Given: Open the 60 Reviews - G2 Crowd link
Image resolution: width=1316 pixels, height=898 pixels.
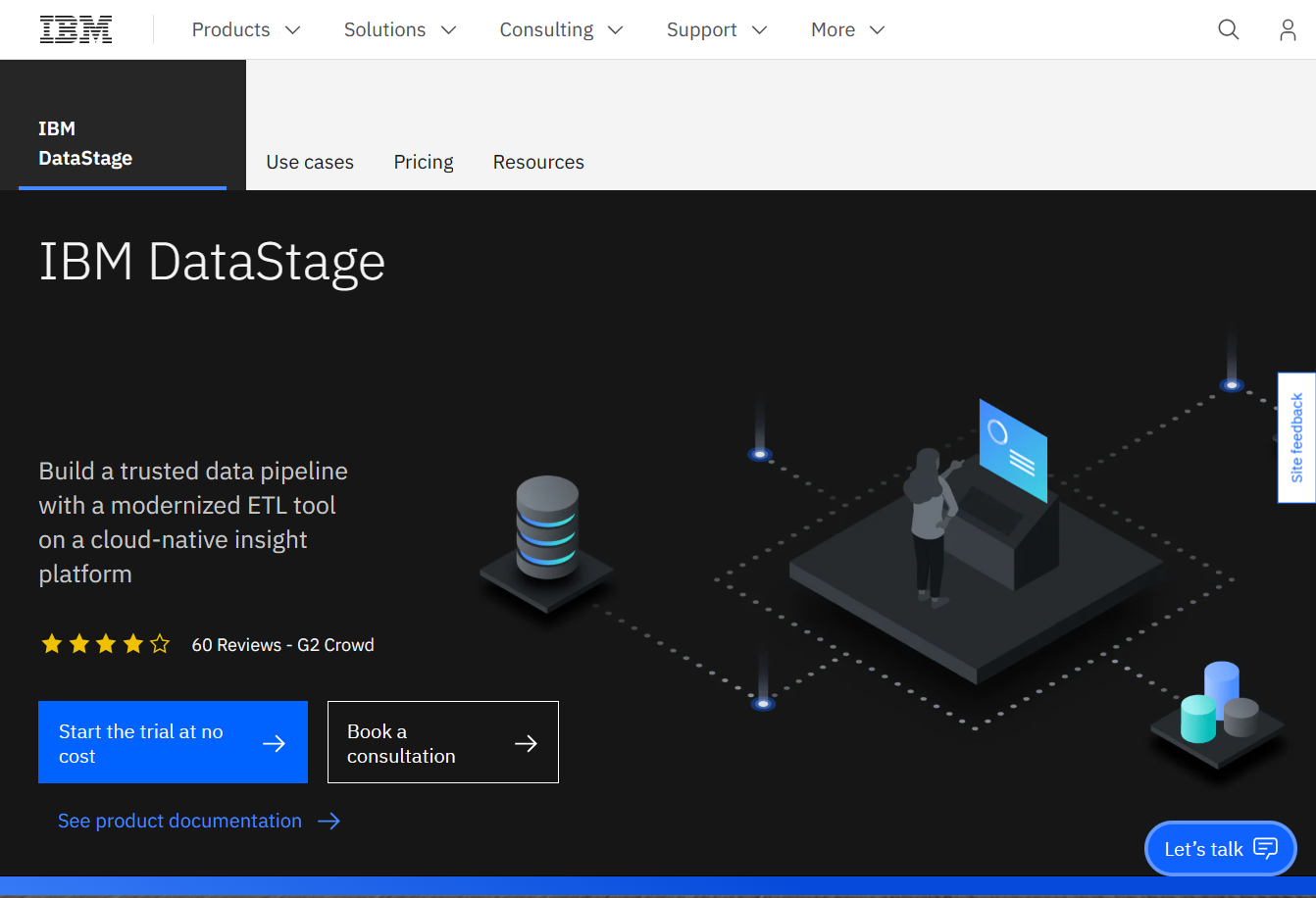Looking at the screenshot, I should tap(282, 645).
